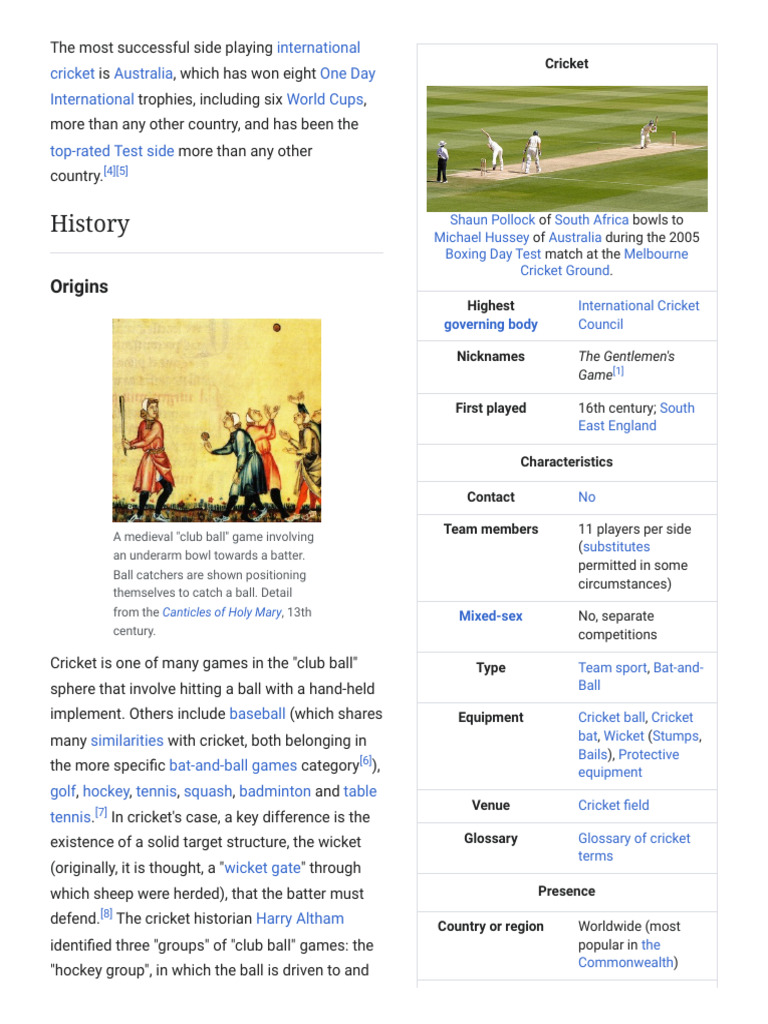Click the Origins subsection heading
The image size is (768, 1024).
79,287
